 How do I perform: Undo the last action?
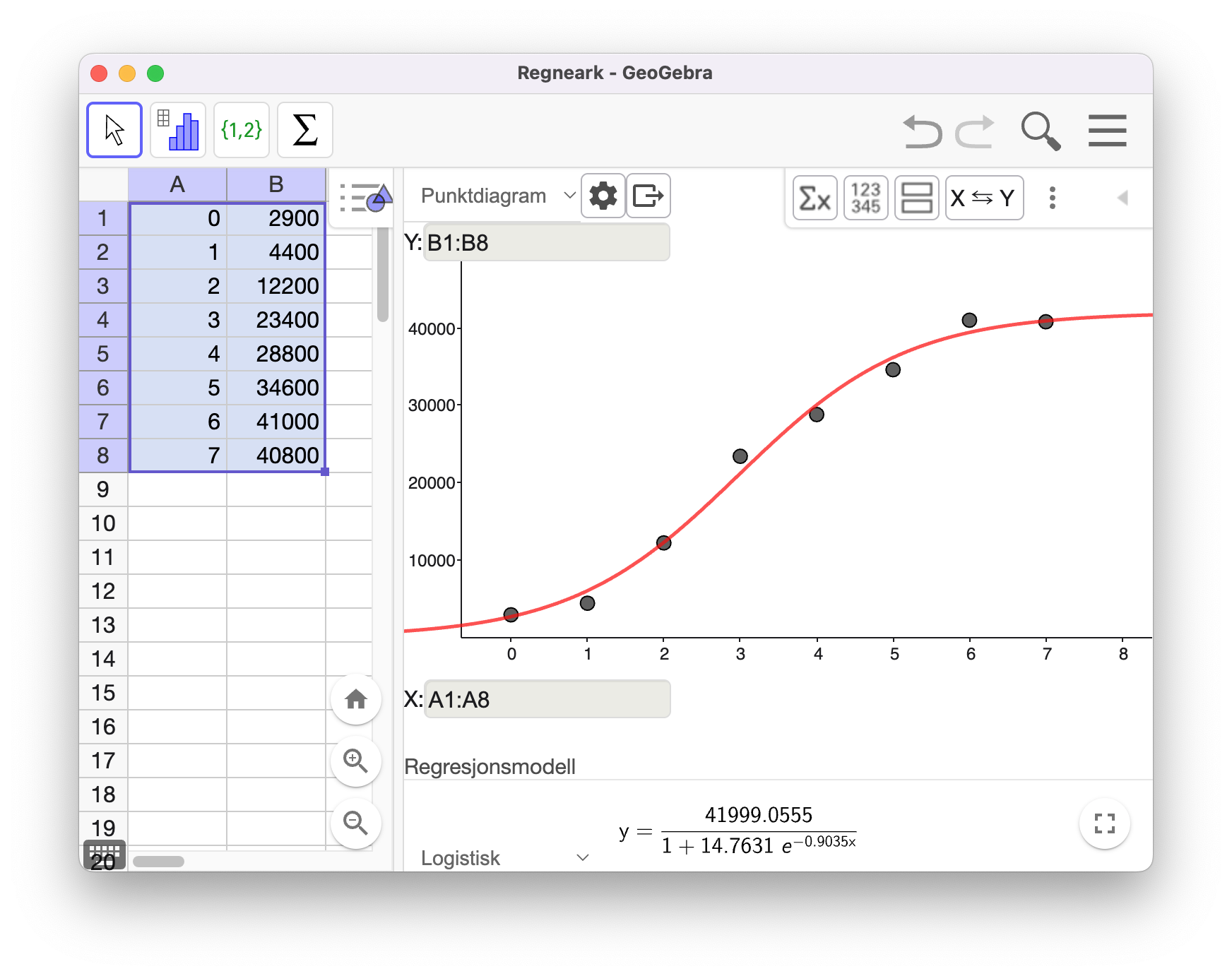[923, 131]
